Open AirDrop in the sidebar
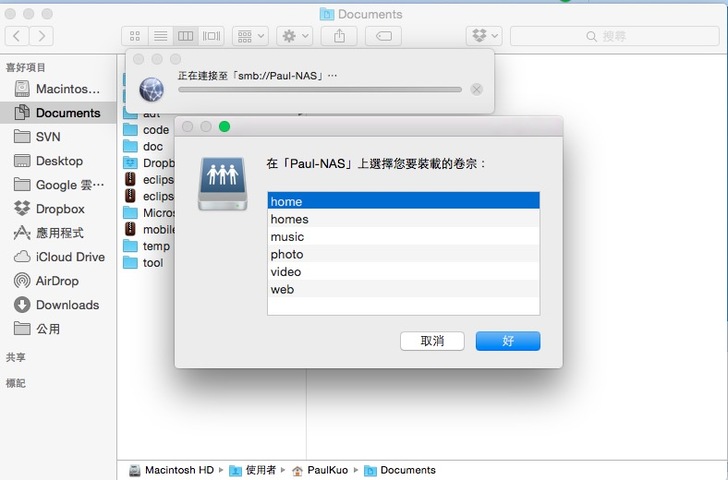 pyautogui.click(x=58, y=281)
